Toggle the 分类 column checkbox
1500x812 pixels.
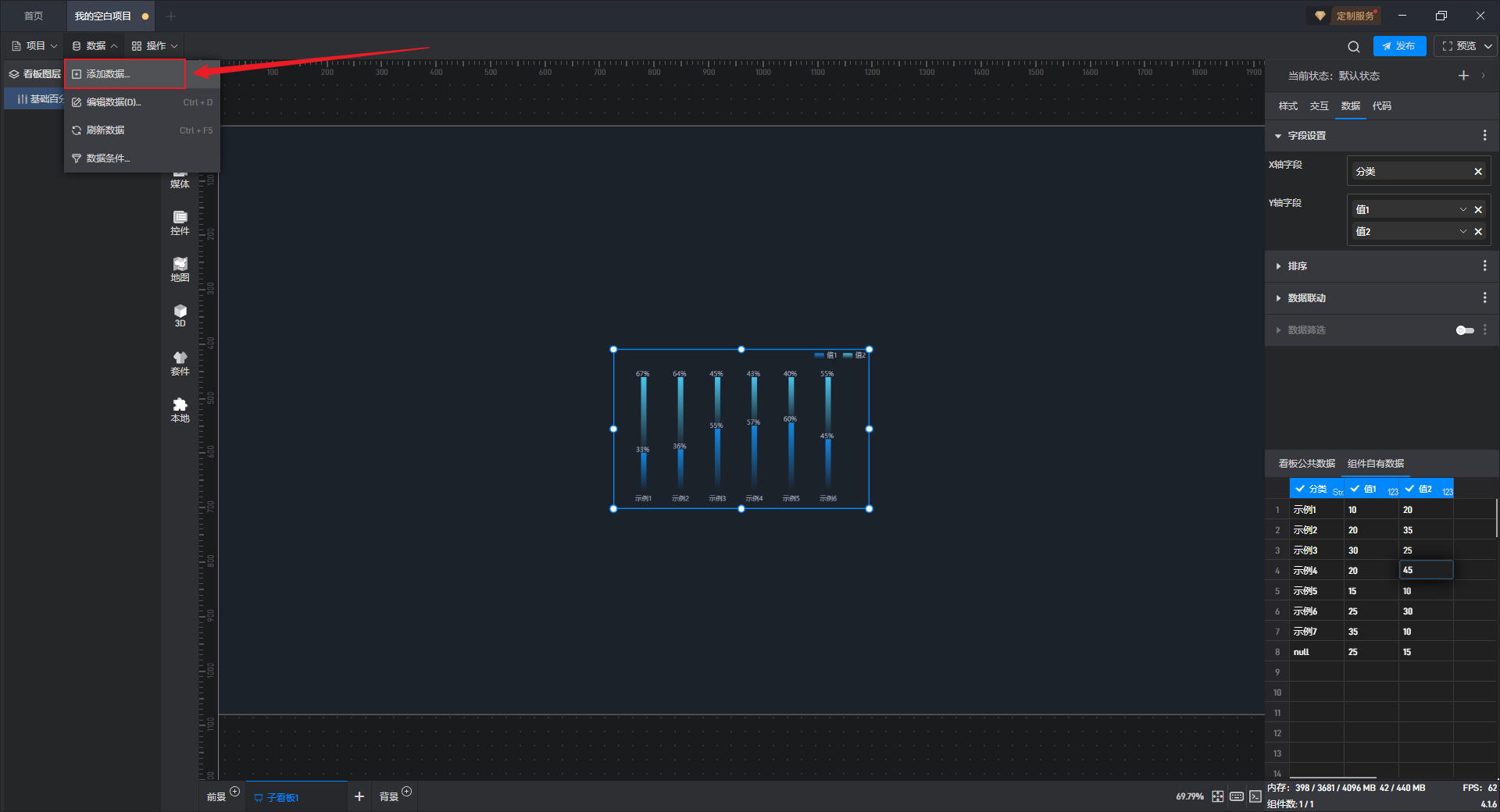(1300, 489)
